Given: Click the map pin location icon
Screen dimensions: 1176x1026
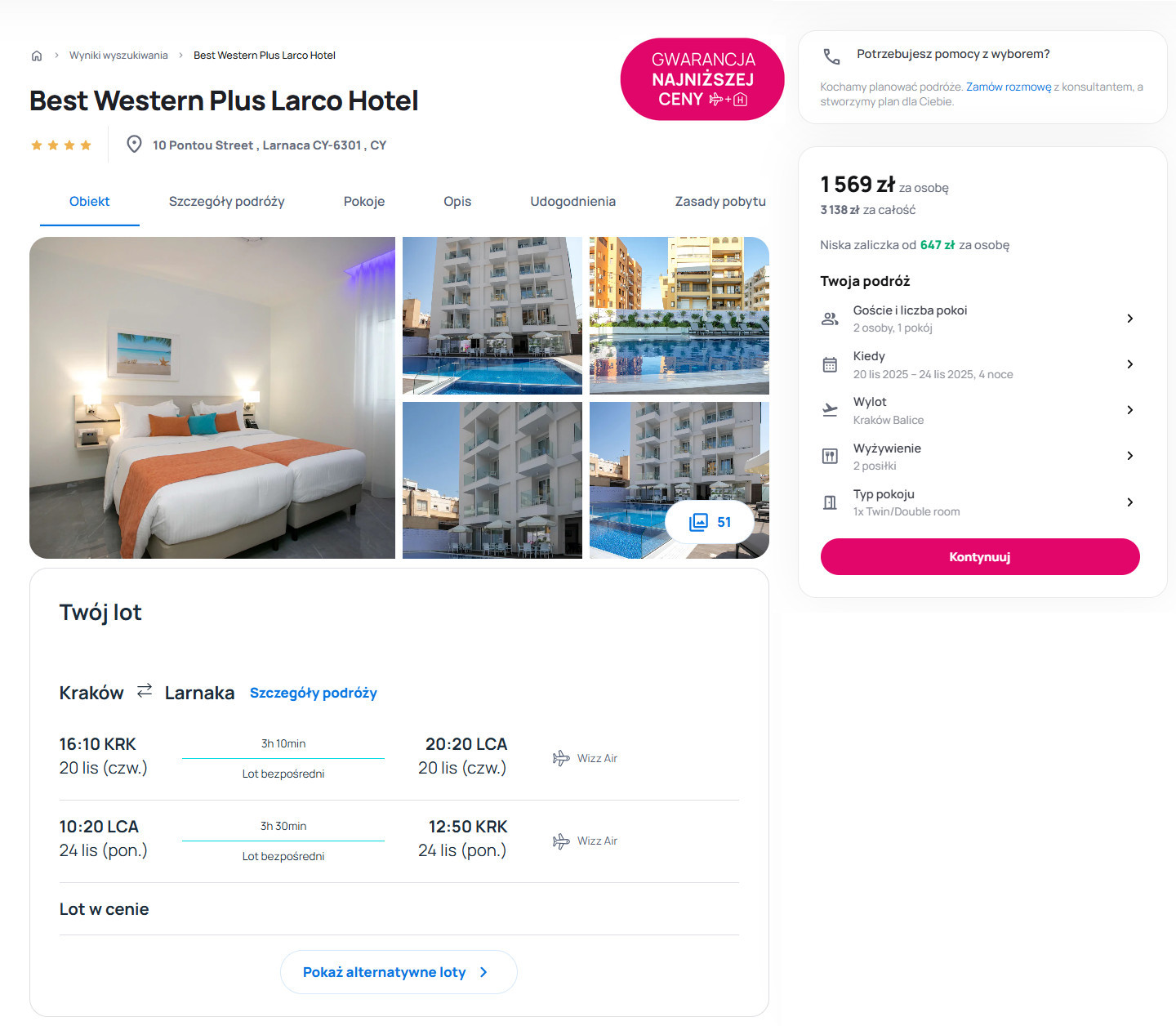Looking at the screenshot, I should tap(134, 145).
